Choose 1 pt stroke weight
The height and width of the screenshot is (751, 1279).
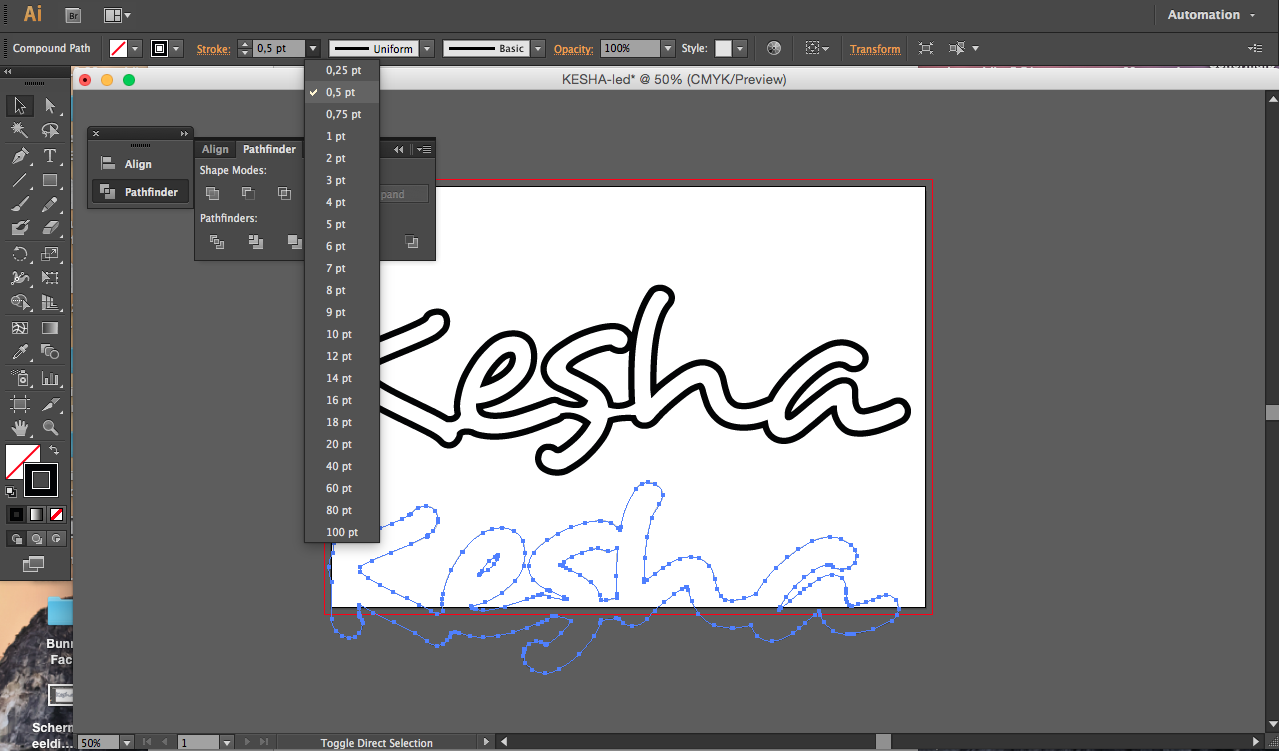342,136
